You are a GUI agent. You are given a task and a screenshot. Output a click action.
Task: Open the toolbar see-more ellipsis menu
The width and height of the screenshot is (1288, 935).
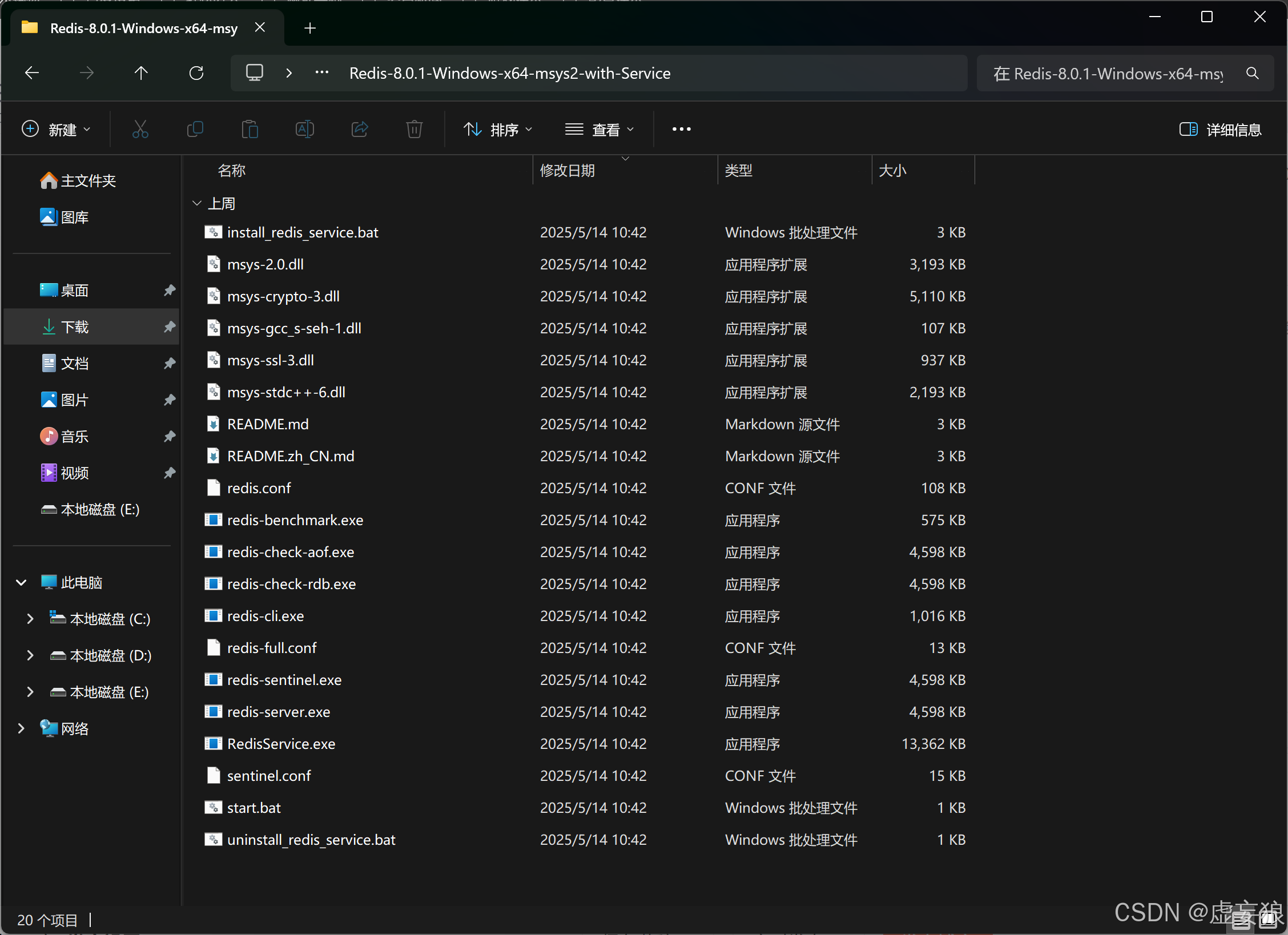click(681, 130)
